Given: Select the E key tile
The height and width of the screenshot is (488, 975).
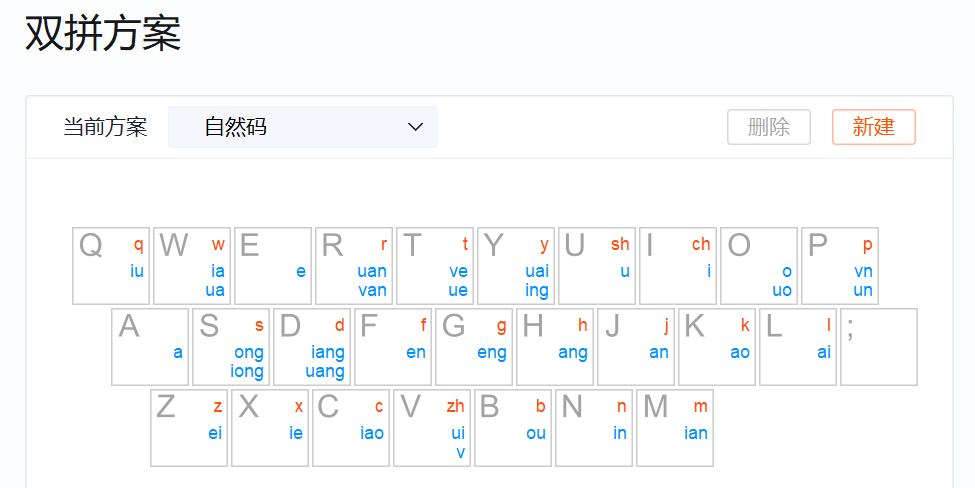Looking at the screenshot, I should click(273, 266).
